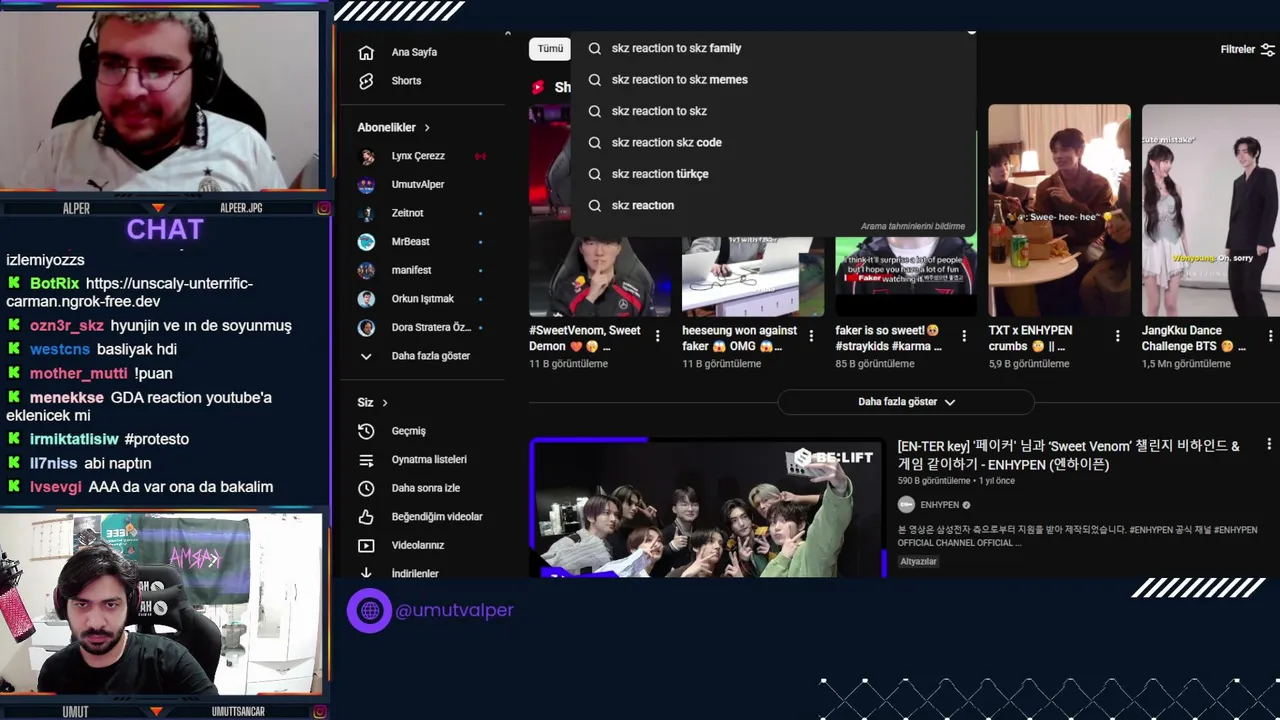Click BotRix ngrok link in chat
1280x720 pixels.
point(129,292)
